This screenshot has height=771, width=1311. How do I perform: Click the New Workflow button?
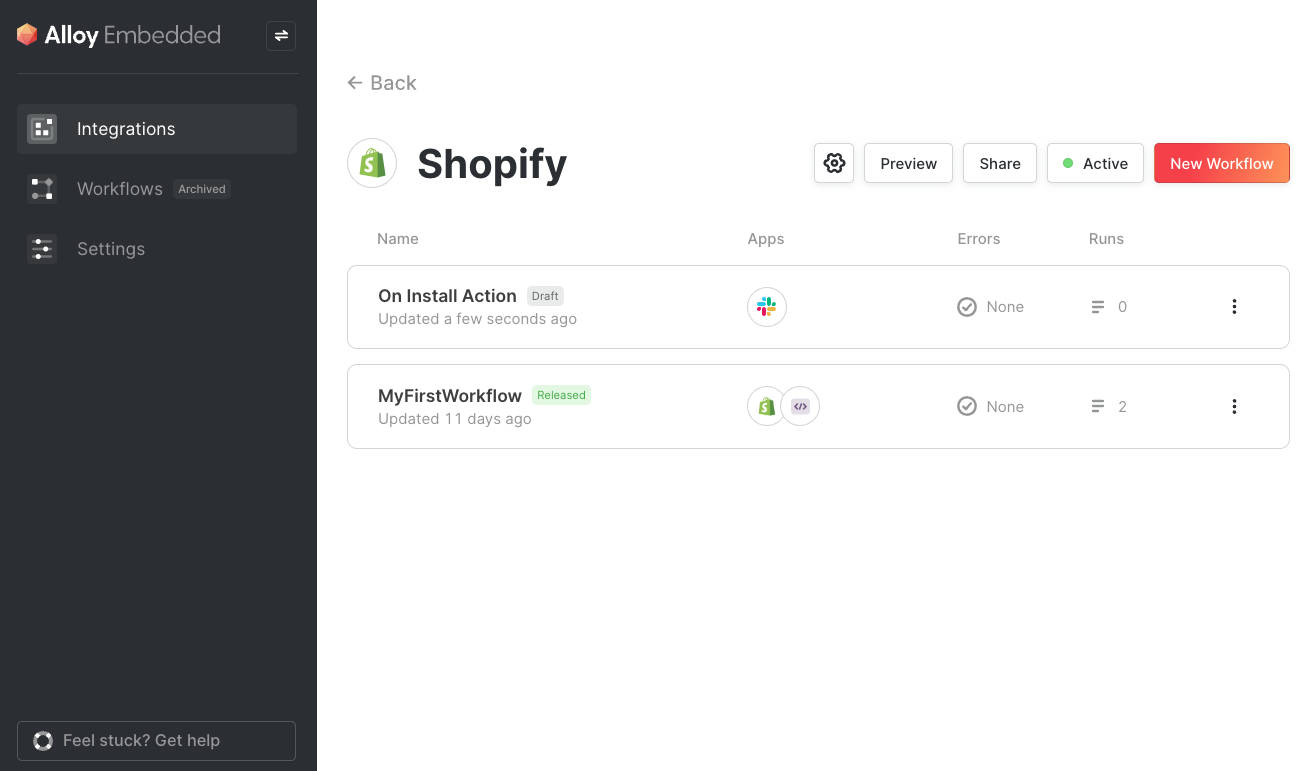[x=1222, y=163]
